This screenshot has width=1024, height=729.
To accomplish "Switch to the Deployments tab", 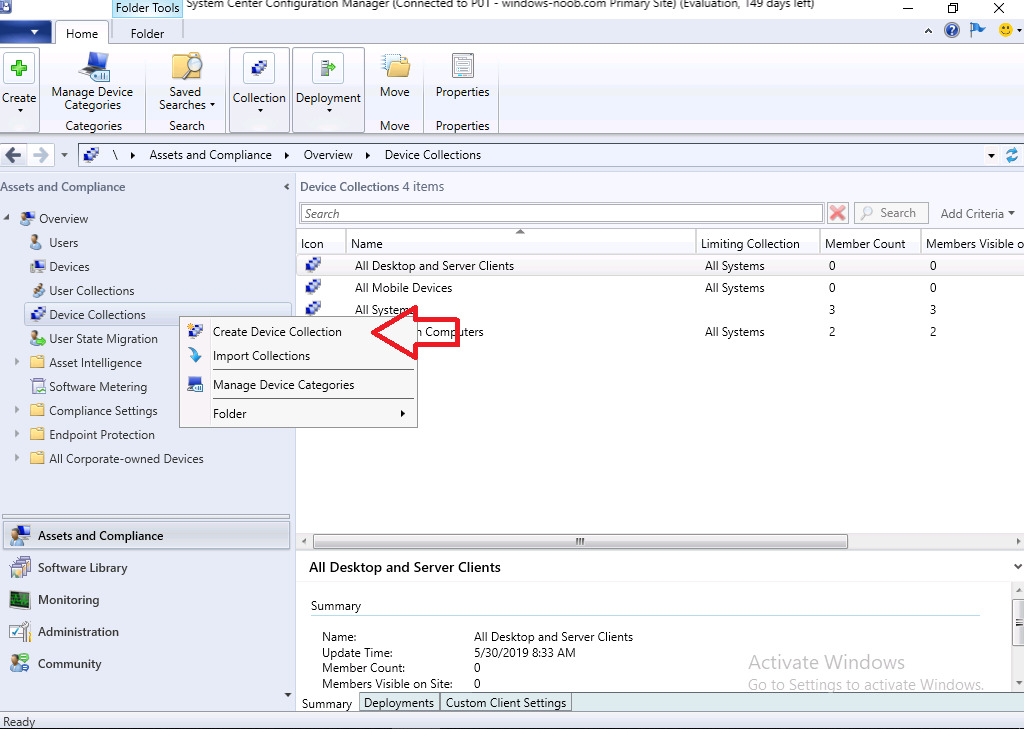I will (x=399, y=703).
